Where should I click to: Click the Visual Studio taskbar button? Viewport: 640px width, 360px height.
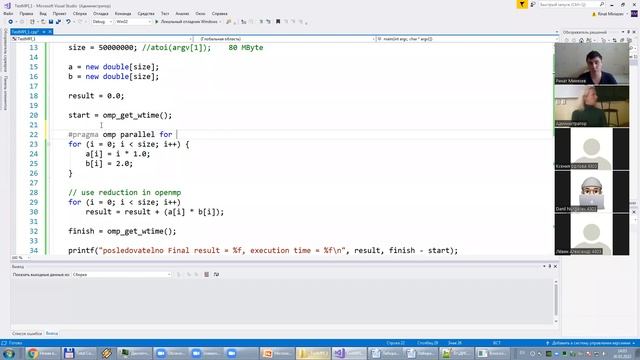349,353
